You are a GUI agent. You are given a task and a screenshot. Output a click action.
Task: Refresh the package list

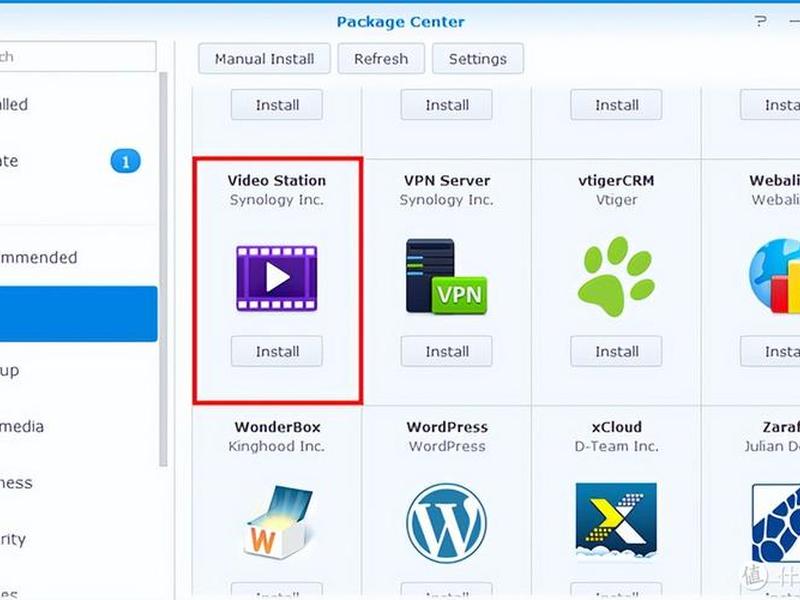(381, 59)
